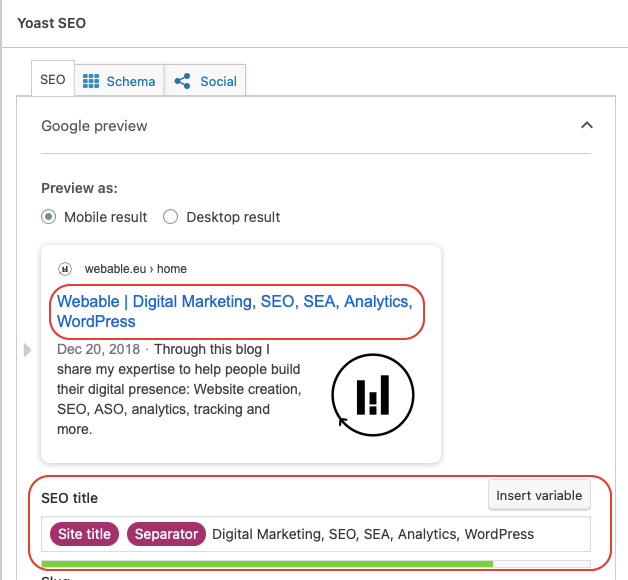Click the Schema grid icon
The height and width of the screenshot is (580, 628).
(x=91, y=81)
